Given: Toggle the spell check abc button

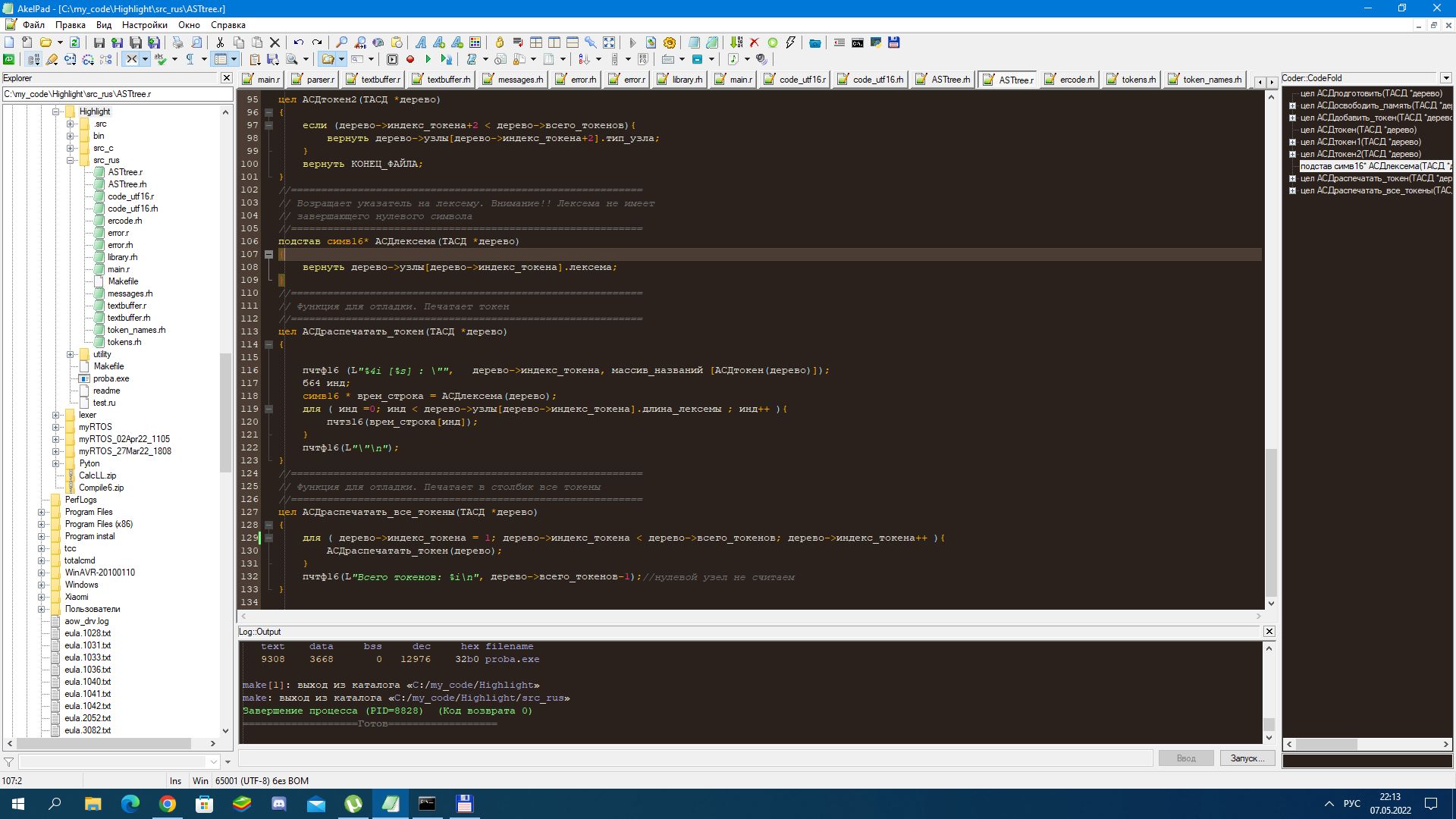Looking at the screenshot, I should [x=160, y=59].
